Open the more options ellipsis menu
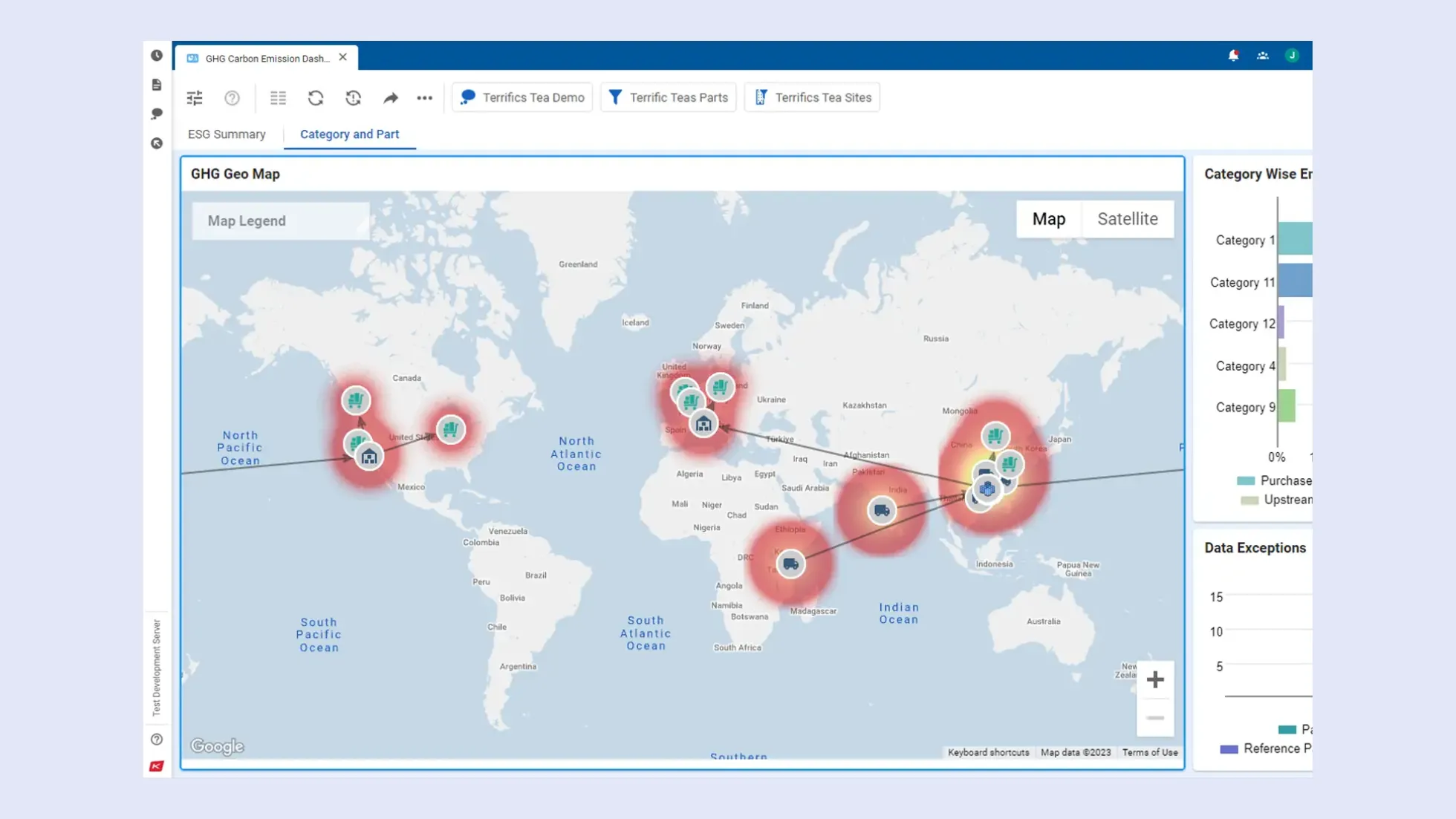1456x819 pixels. point(424,97)
